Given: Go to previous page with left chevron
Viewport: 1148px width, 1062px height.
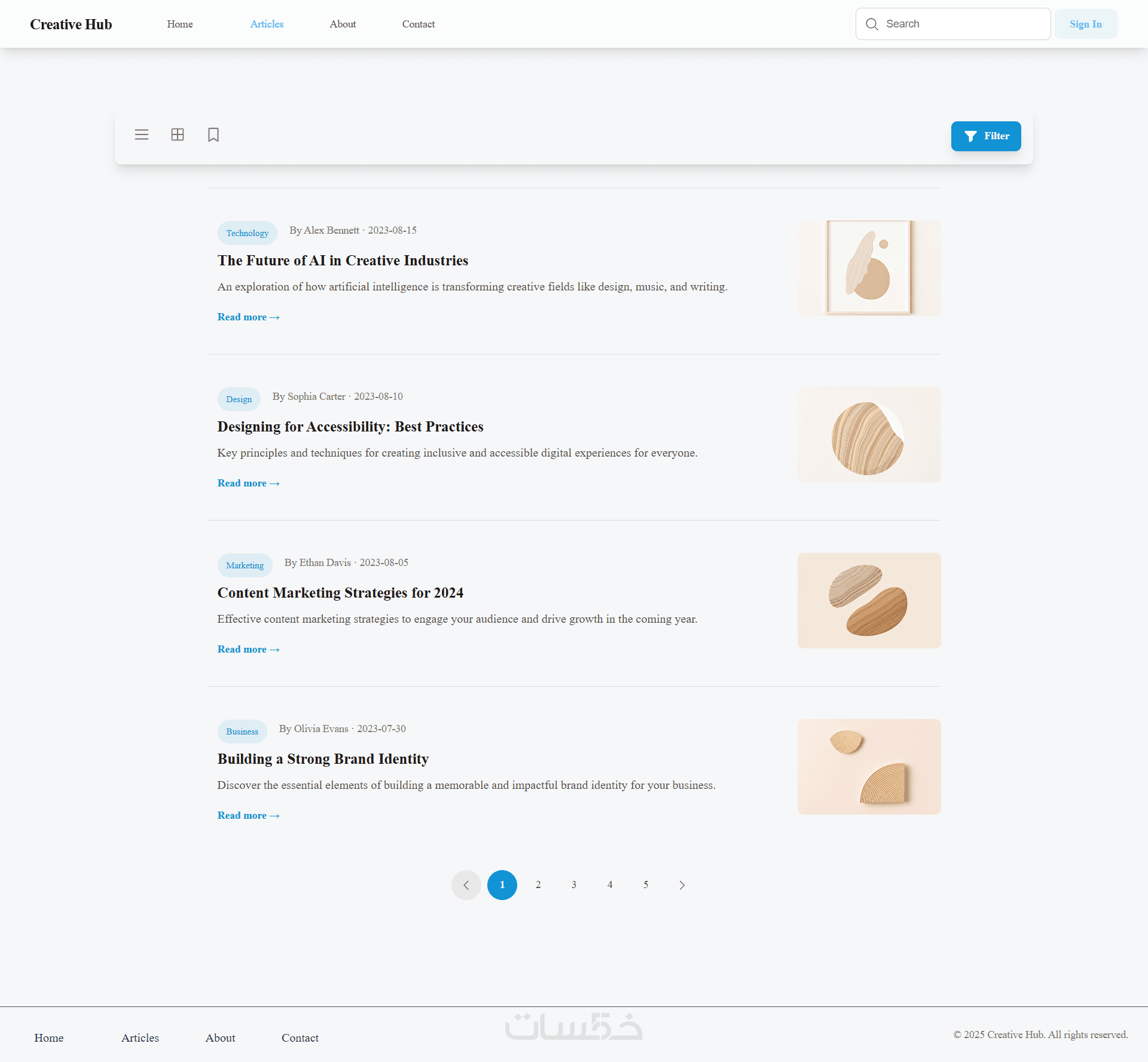Looking at the screenshot, I should point(466,885).
